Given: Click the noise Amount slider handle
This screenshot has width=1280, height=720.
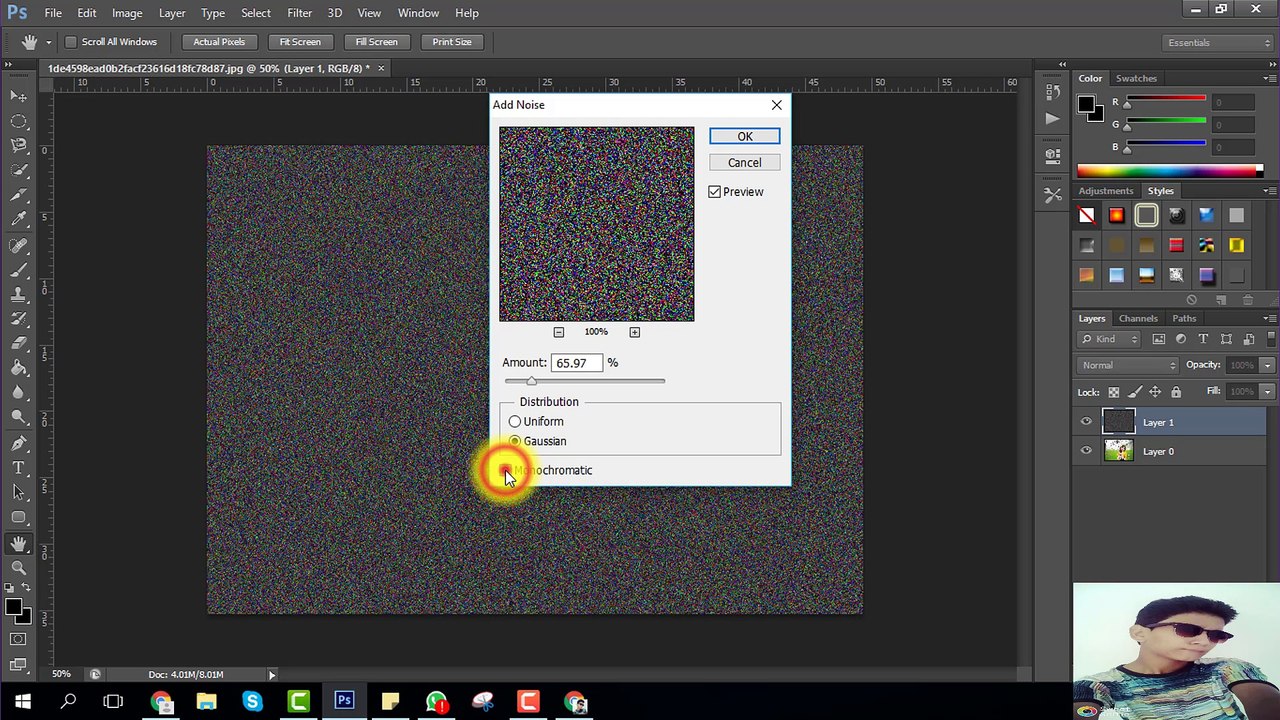Looking at the screenshot, I should 531,381.
